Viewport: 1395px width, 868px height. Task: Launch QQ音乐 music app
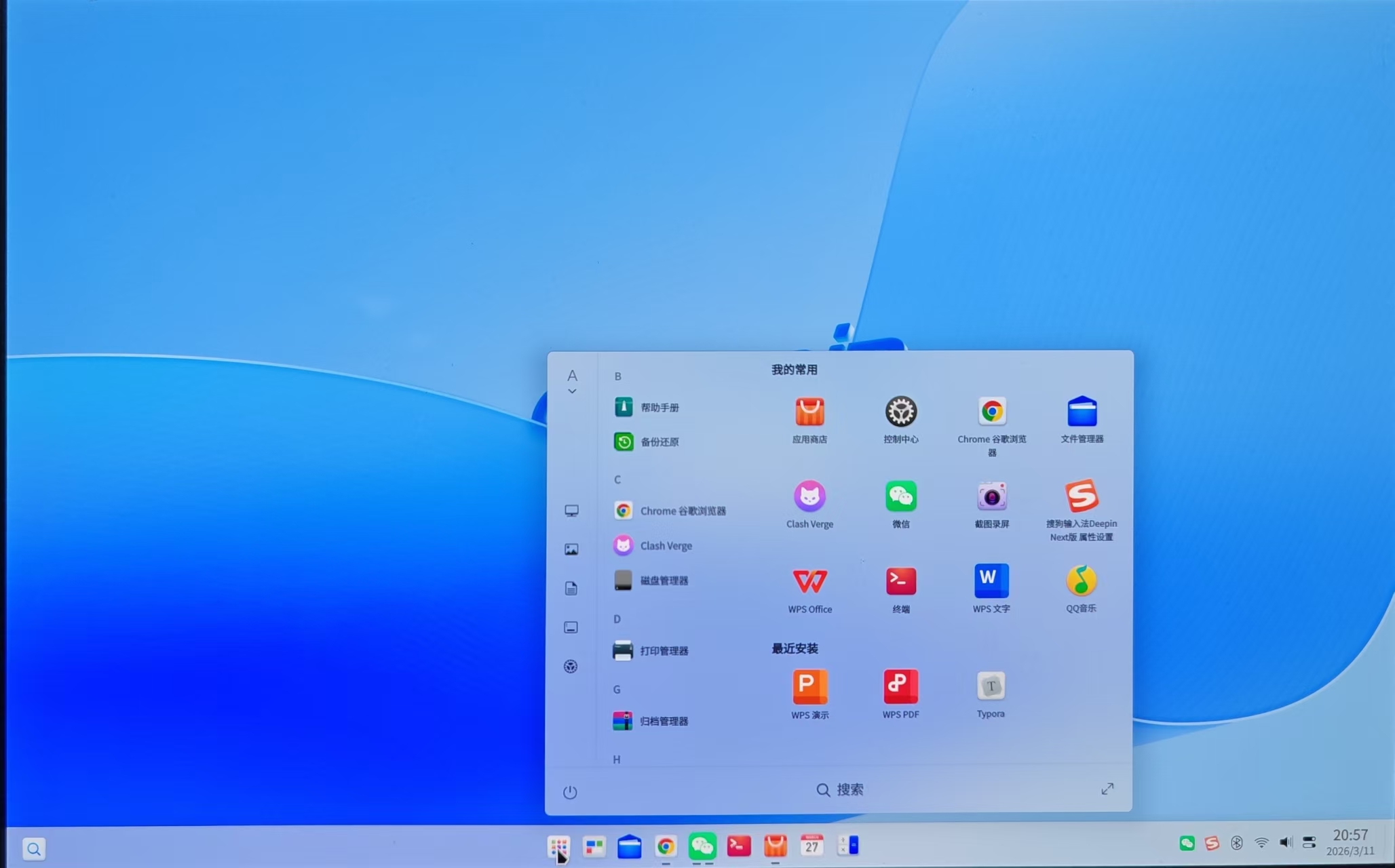coord(1081,581)
